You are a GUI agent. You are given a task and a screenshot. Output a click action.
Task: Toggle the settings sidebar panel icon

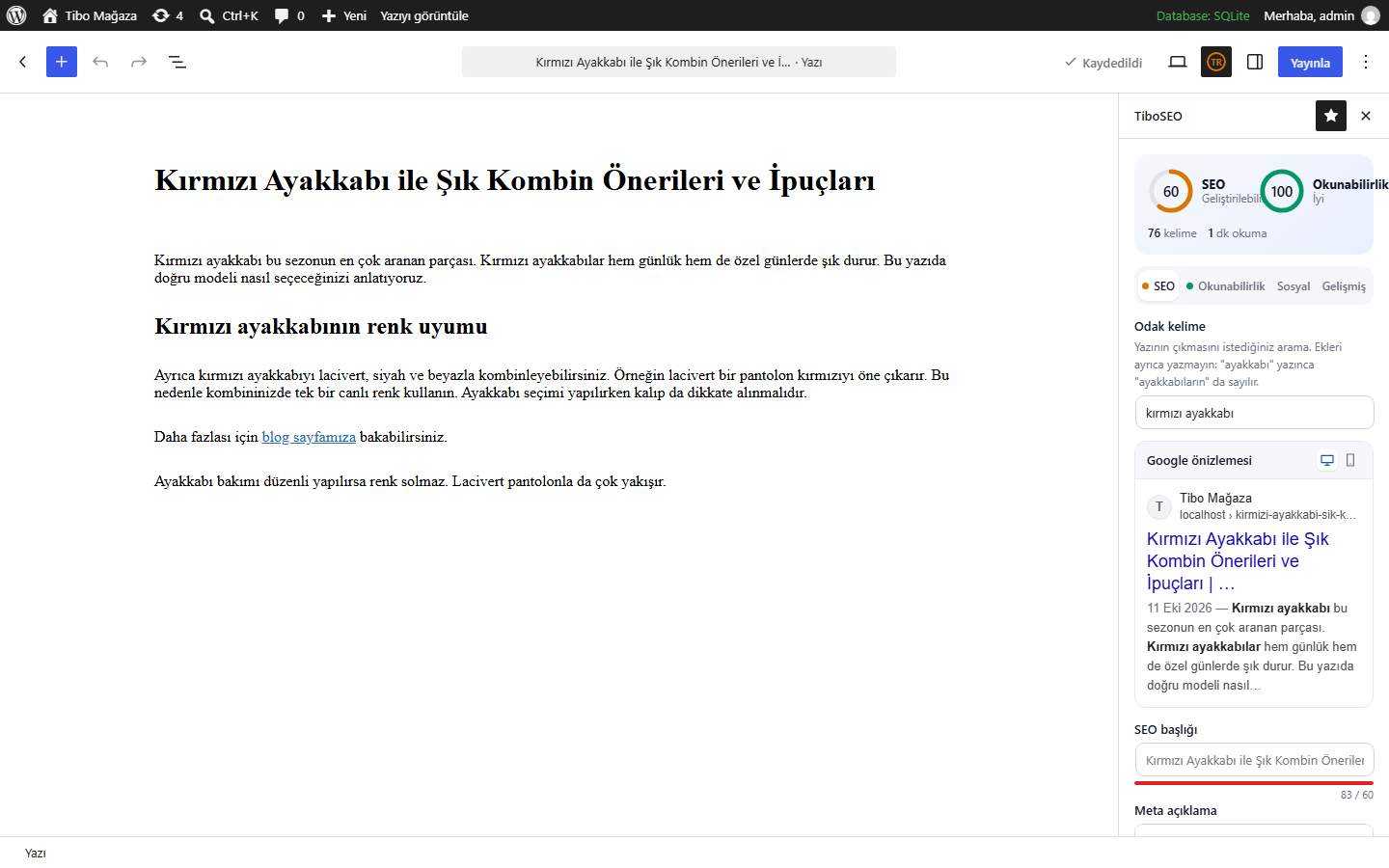(1255, 62)
